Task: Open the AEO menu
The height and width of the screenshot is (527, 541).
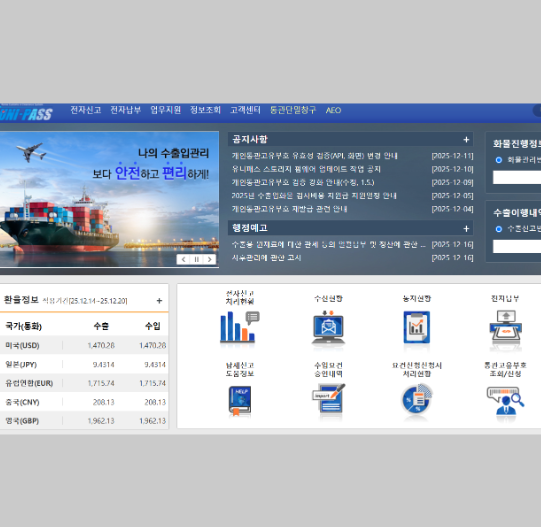Action: pos(333,110)
